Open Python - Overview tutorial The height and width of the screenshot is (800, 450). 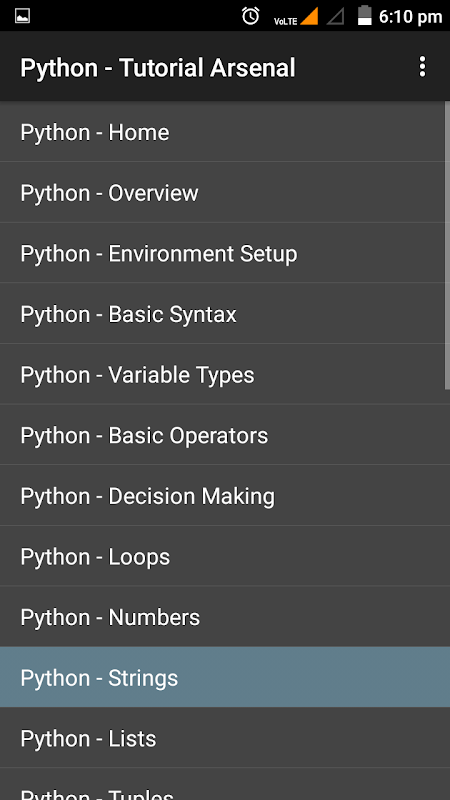coord(222,192)
